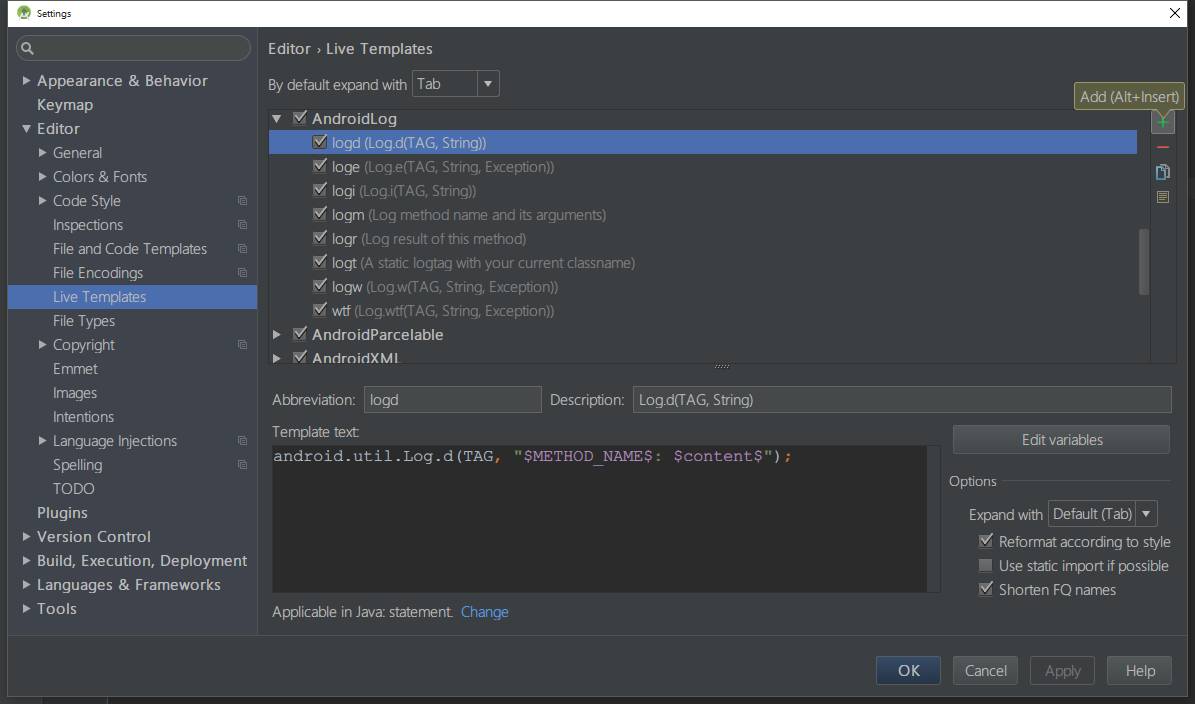The image size is (1195, 704).
Task: Click the Help button
Action: tap(1140, 670)
